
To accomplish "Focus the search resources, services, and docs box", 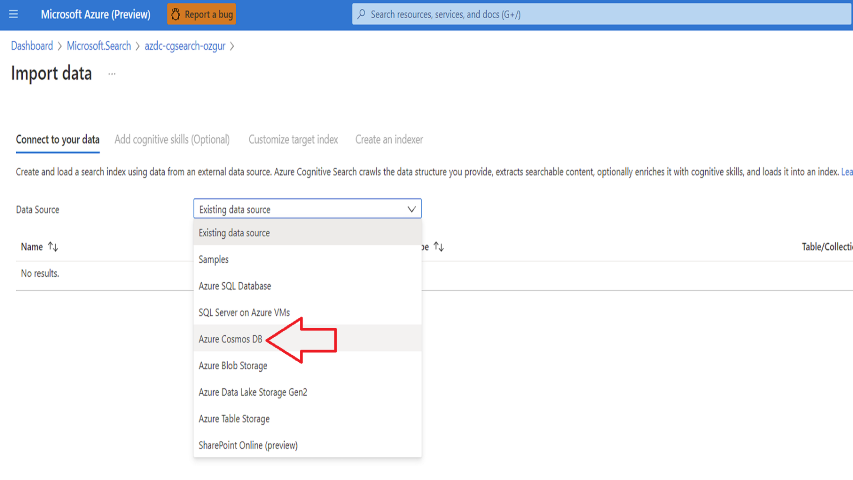I will pyautogui.click(x=602, y=14).
